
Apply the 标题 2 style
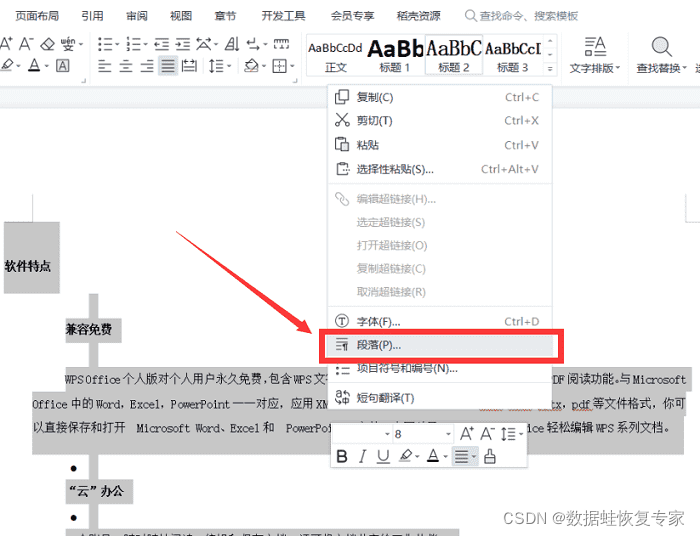[454, 56]
